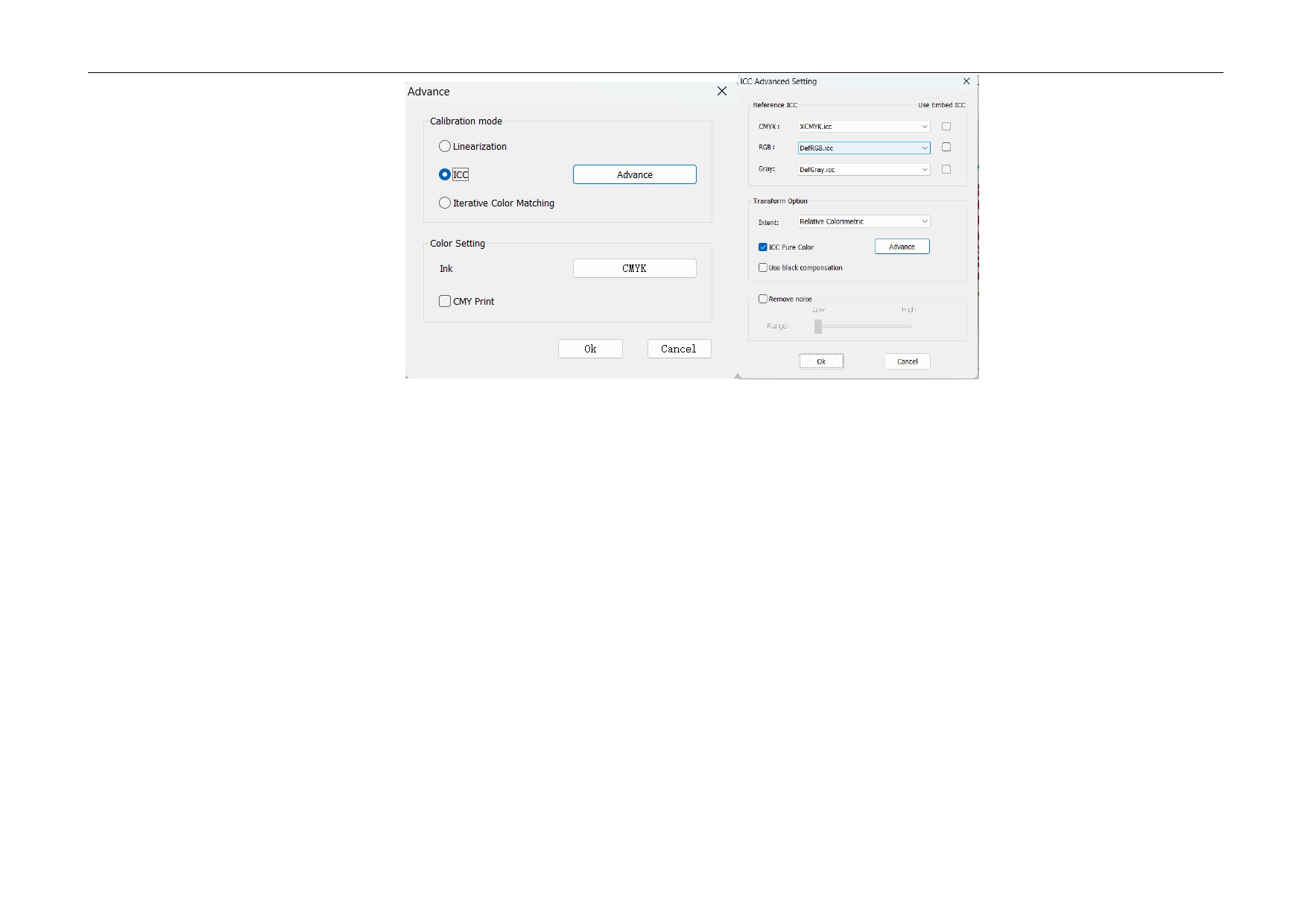Confirm the Advance dialog with Ok

pyautogui.click(x=590, y=349)
